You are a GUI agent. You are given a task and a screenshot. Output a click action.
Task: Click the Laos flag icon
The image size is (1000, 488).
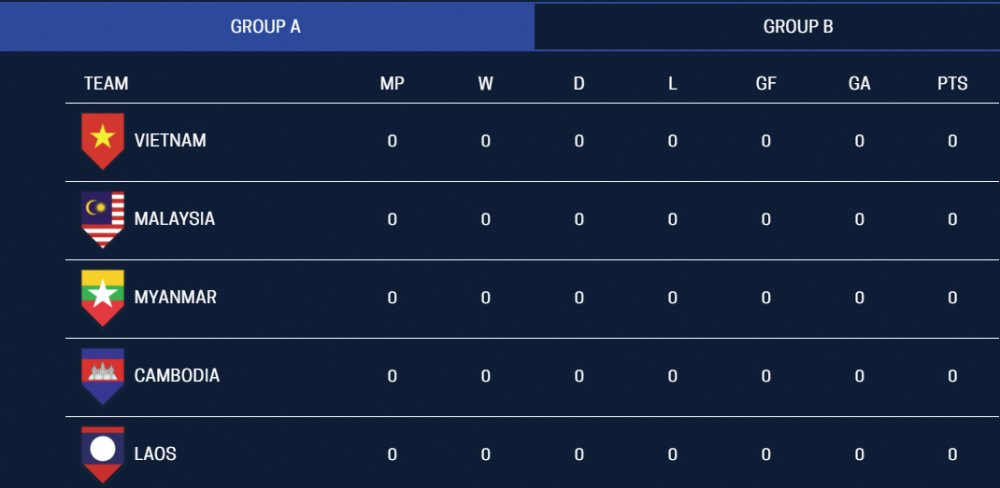pos(103,453)
